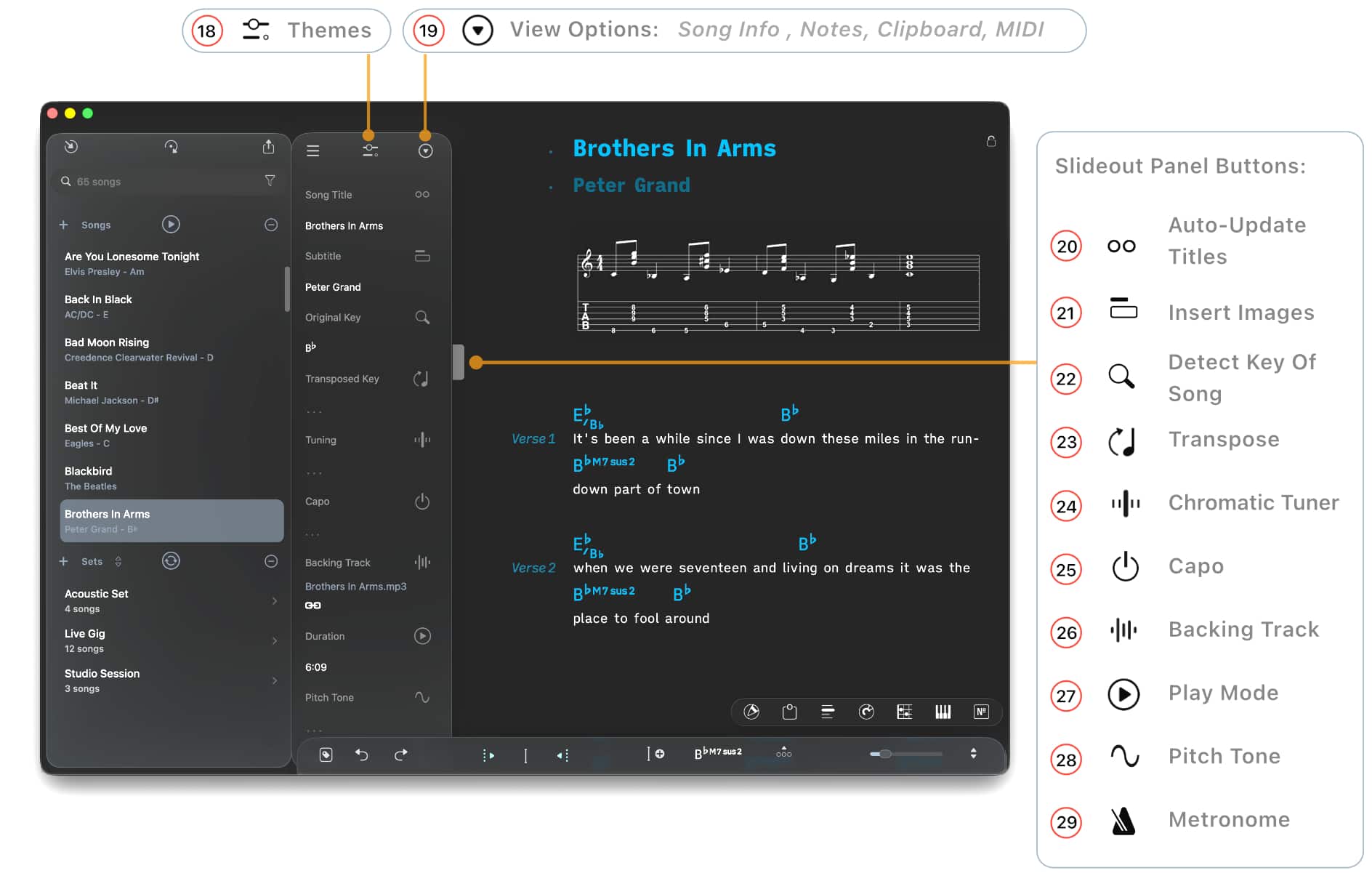Toggle the song list filter funnel

coord(270,180)
